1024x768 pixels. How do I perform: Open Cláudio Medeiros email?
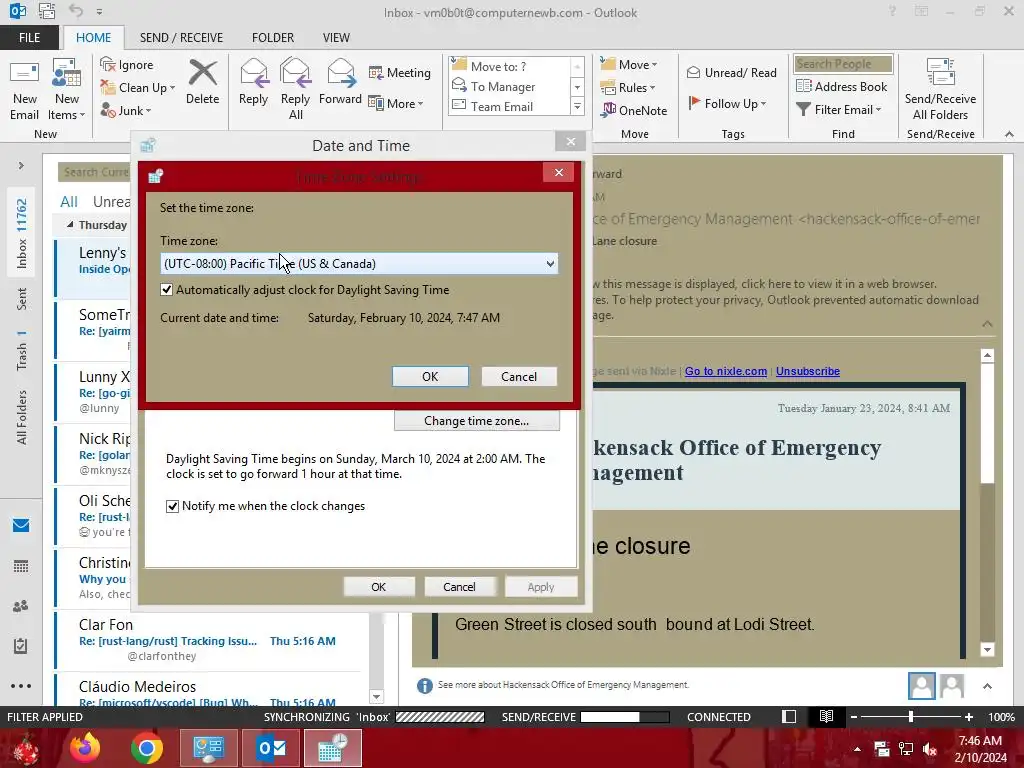pyautogui.click(x=209, y=691)
